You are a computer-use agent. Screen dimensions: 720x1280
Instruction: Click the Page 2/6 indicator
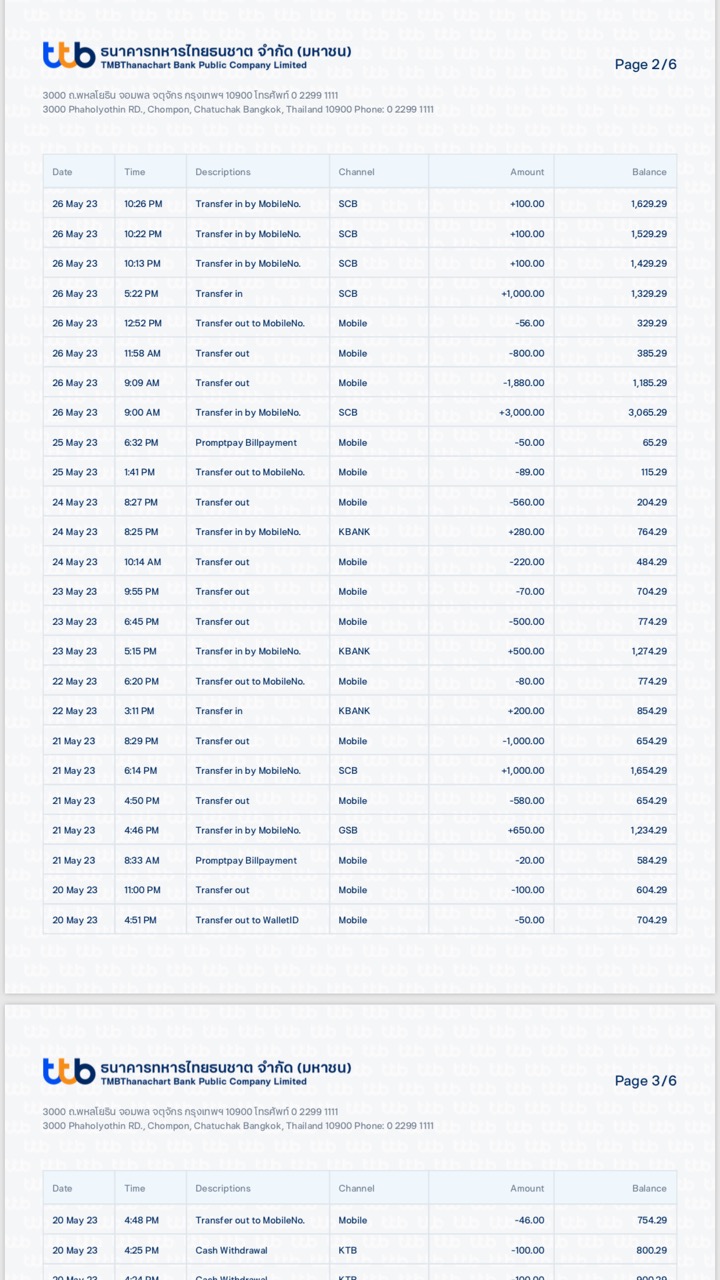pos(645,65)
